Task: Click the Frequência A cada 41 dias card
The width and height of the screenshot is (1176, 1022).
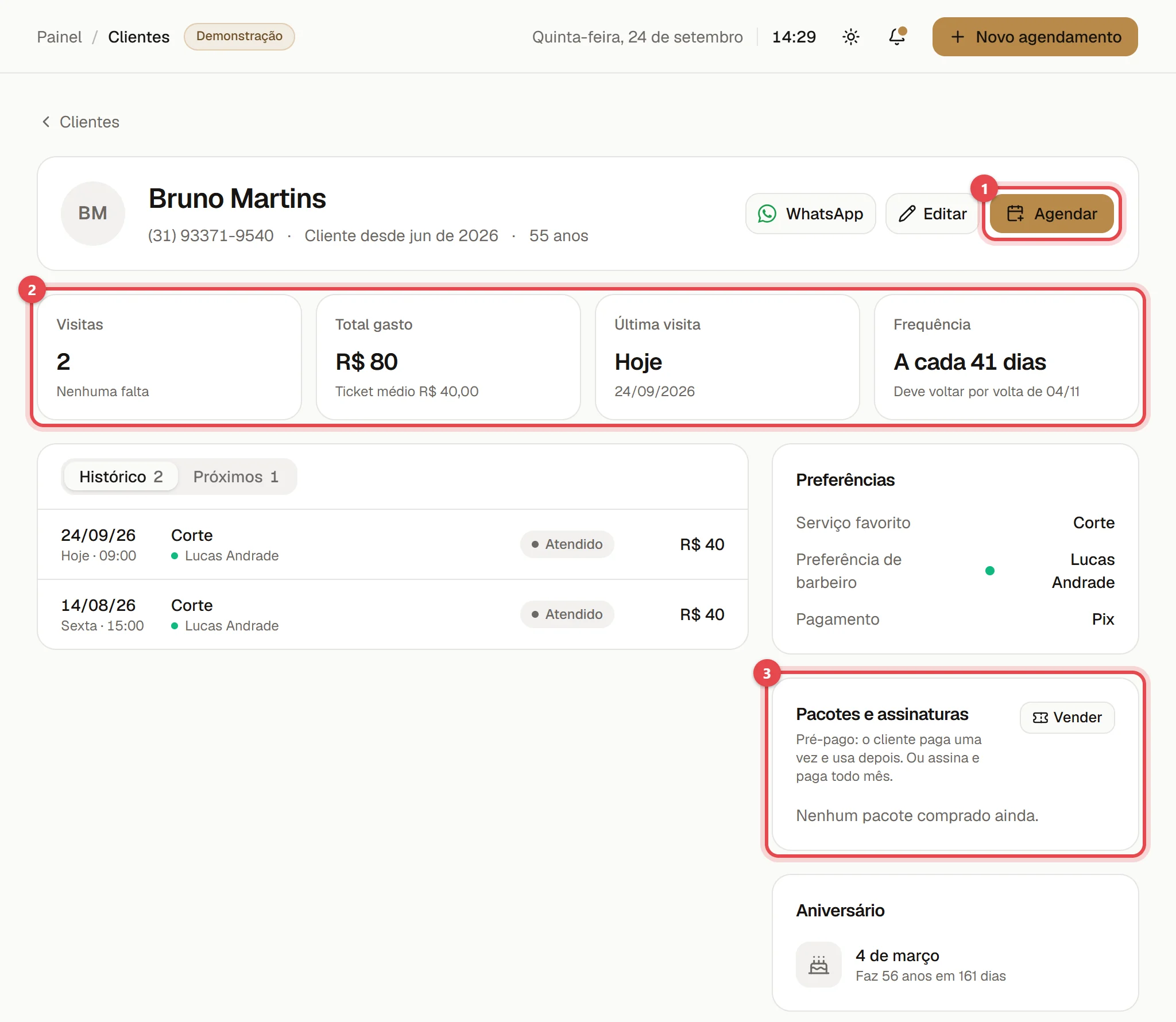Action: point(1007,357)
